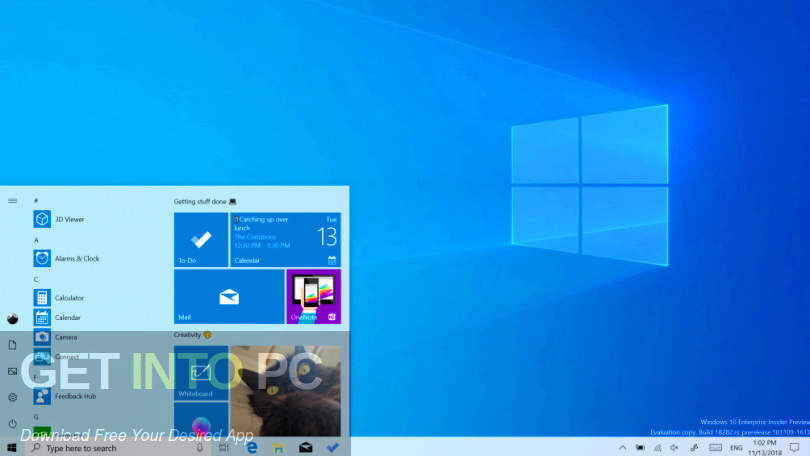Expand the Start menu hamburger button
This screenshot has height=456, width=810.
[12, 200]
